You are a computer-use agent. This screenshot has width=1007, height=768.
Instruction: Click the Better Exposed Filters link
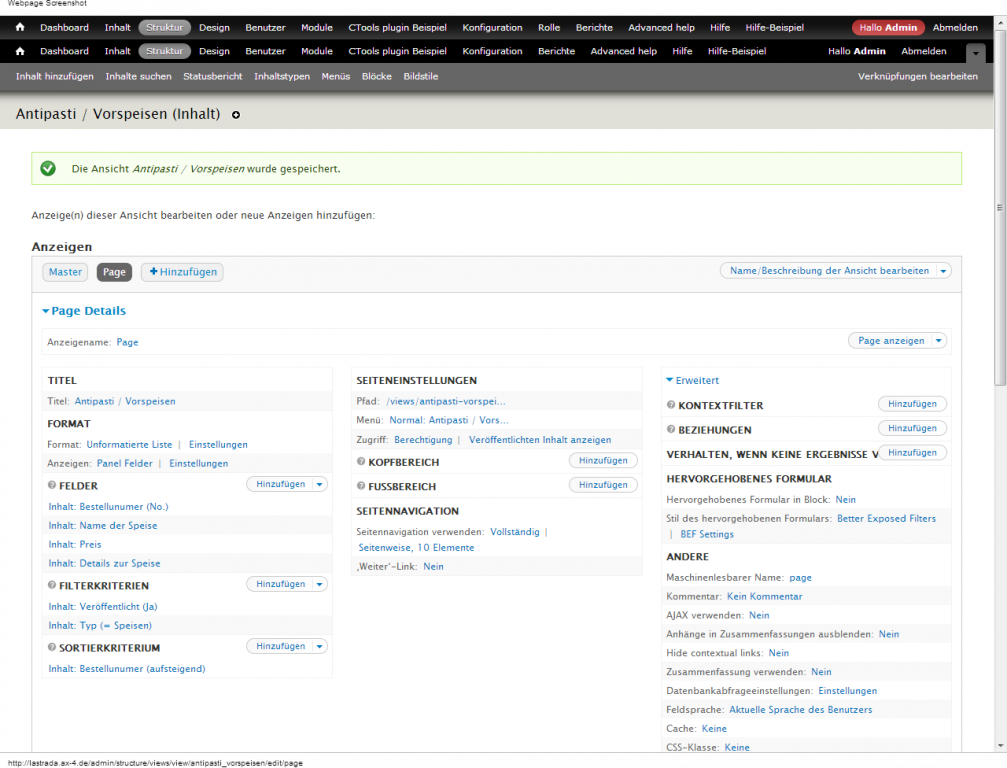[x=886, y=518]
